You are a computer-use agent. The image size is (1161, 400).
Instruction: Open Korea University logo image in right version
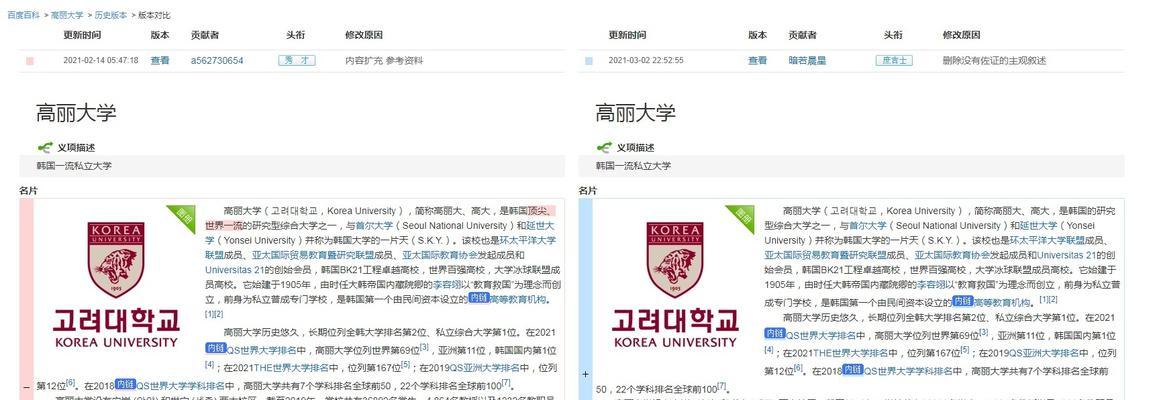(675, 285)
